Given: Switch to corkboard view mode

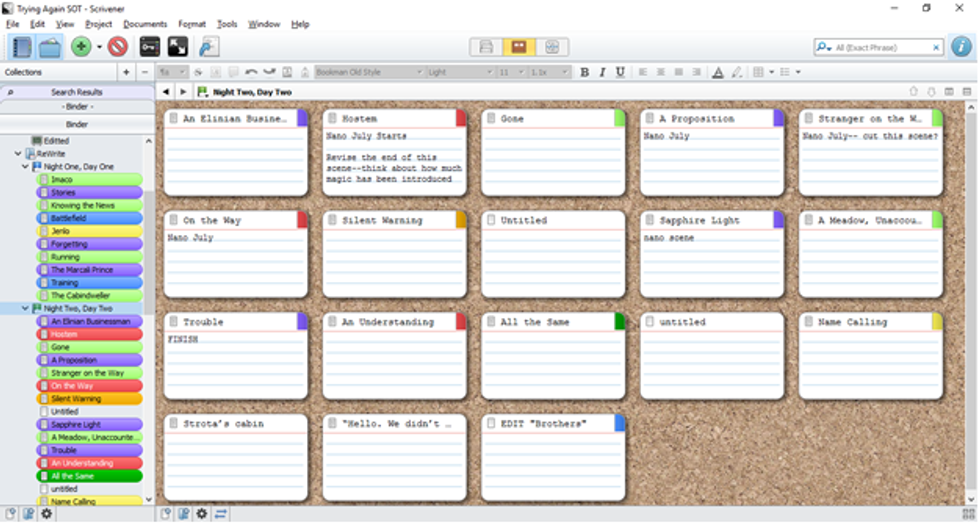Looking at the screenshot, I should click(519, 47).
